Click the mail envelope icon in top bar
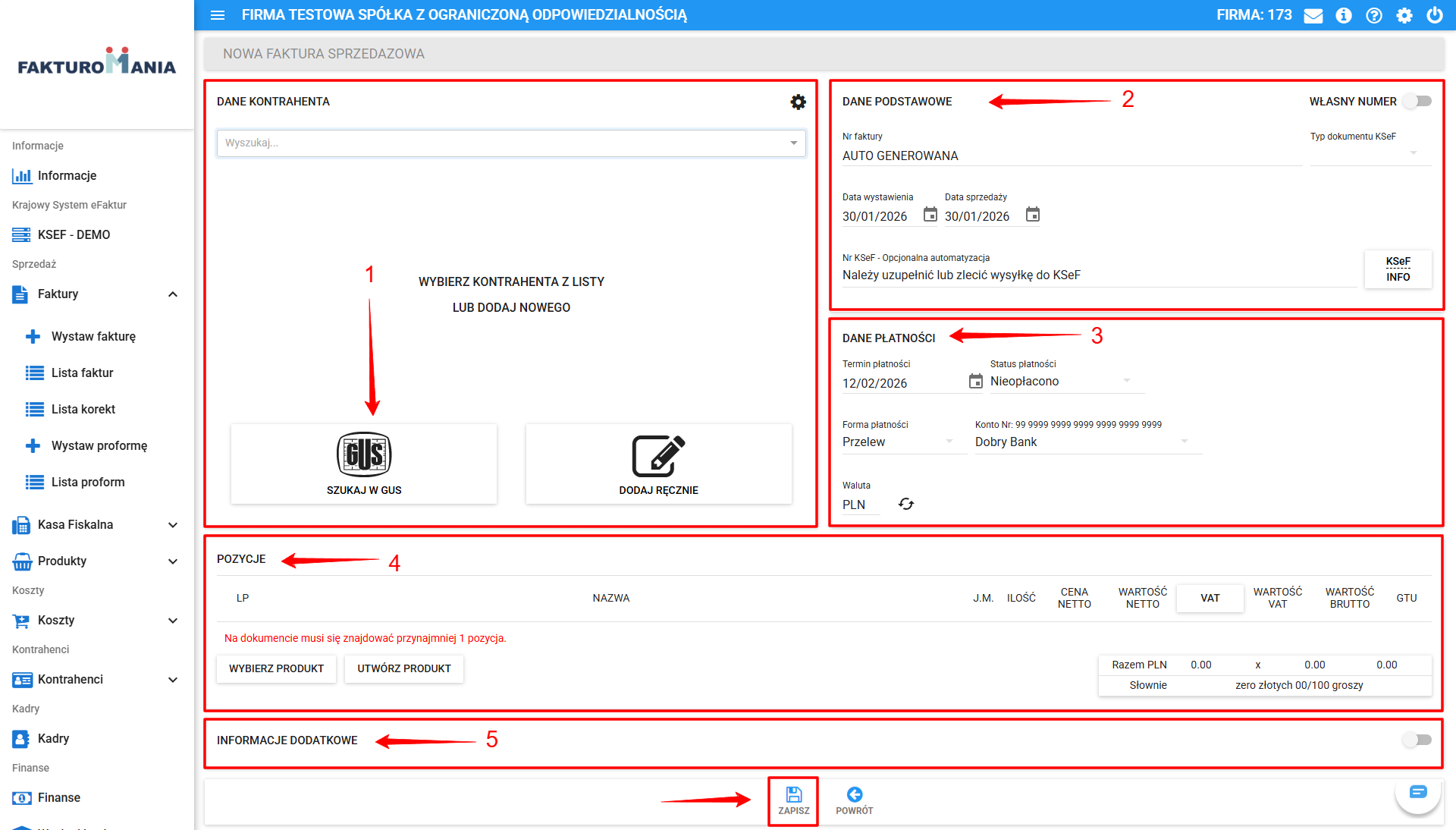 [1313, 15]
